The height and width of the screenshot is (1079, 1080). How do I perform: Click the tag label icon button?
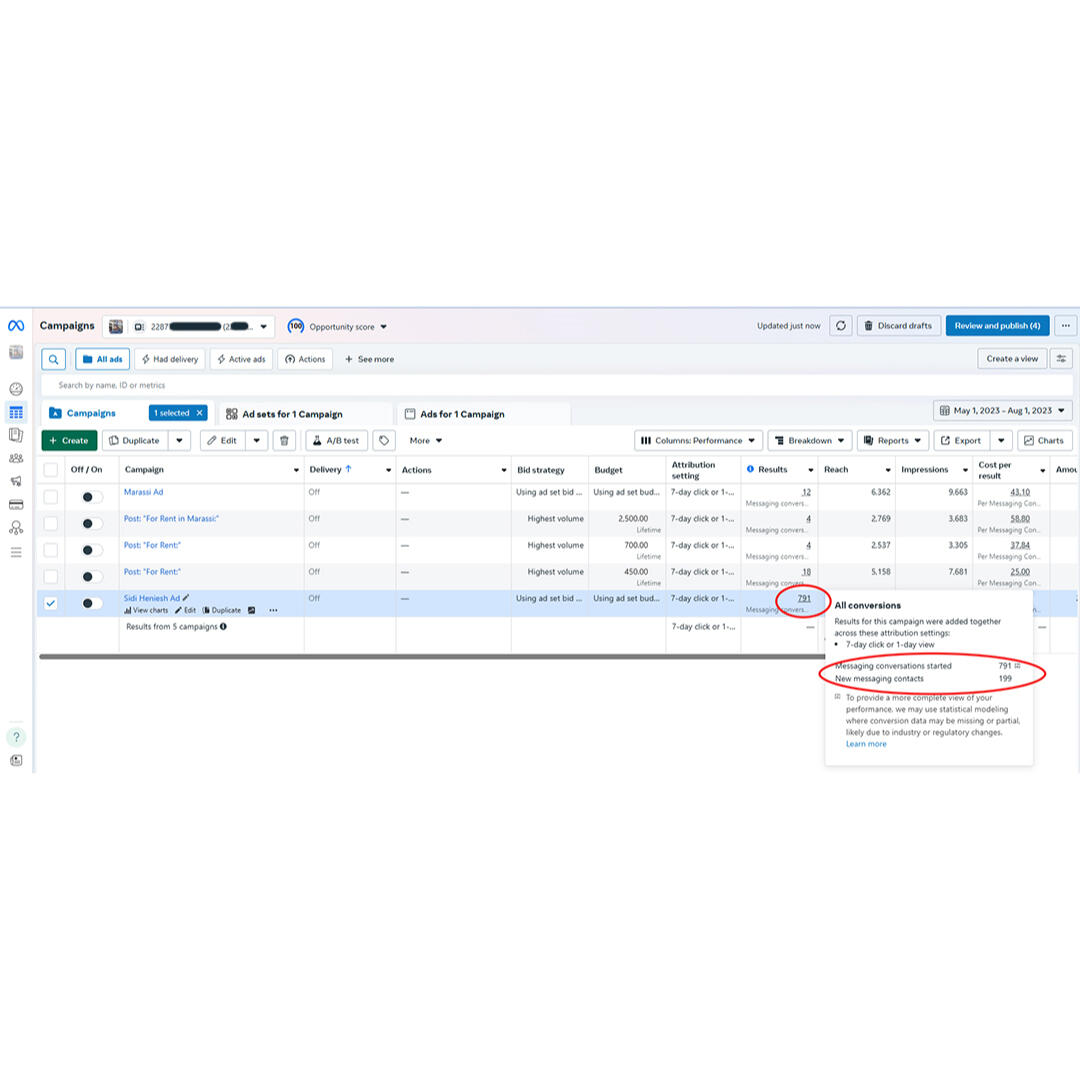[384, 441]
